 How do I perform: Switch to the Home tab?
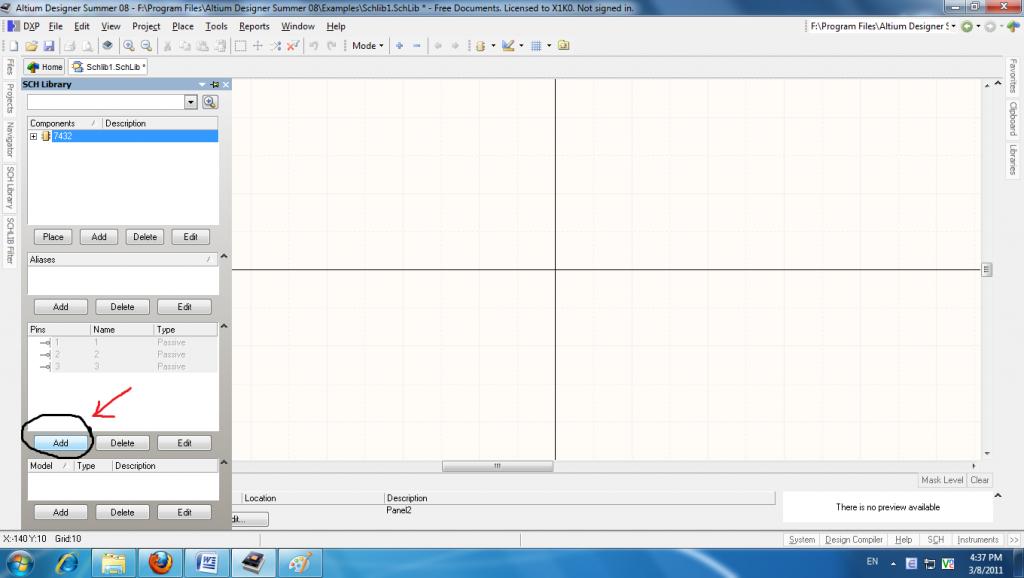pos(44,67)
